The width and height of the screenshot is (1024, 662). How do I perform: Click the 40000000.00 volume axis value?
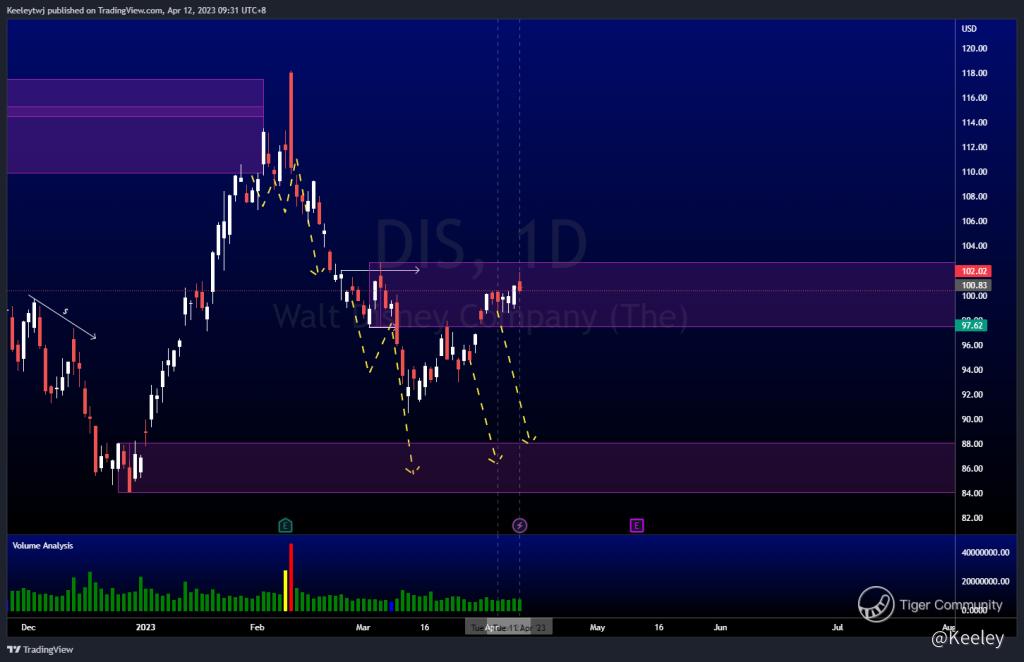point(985,552)
